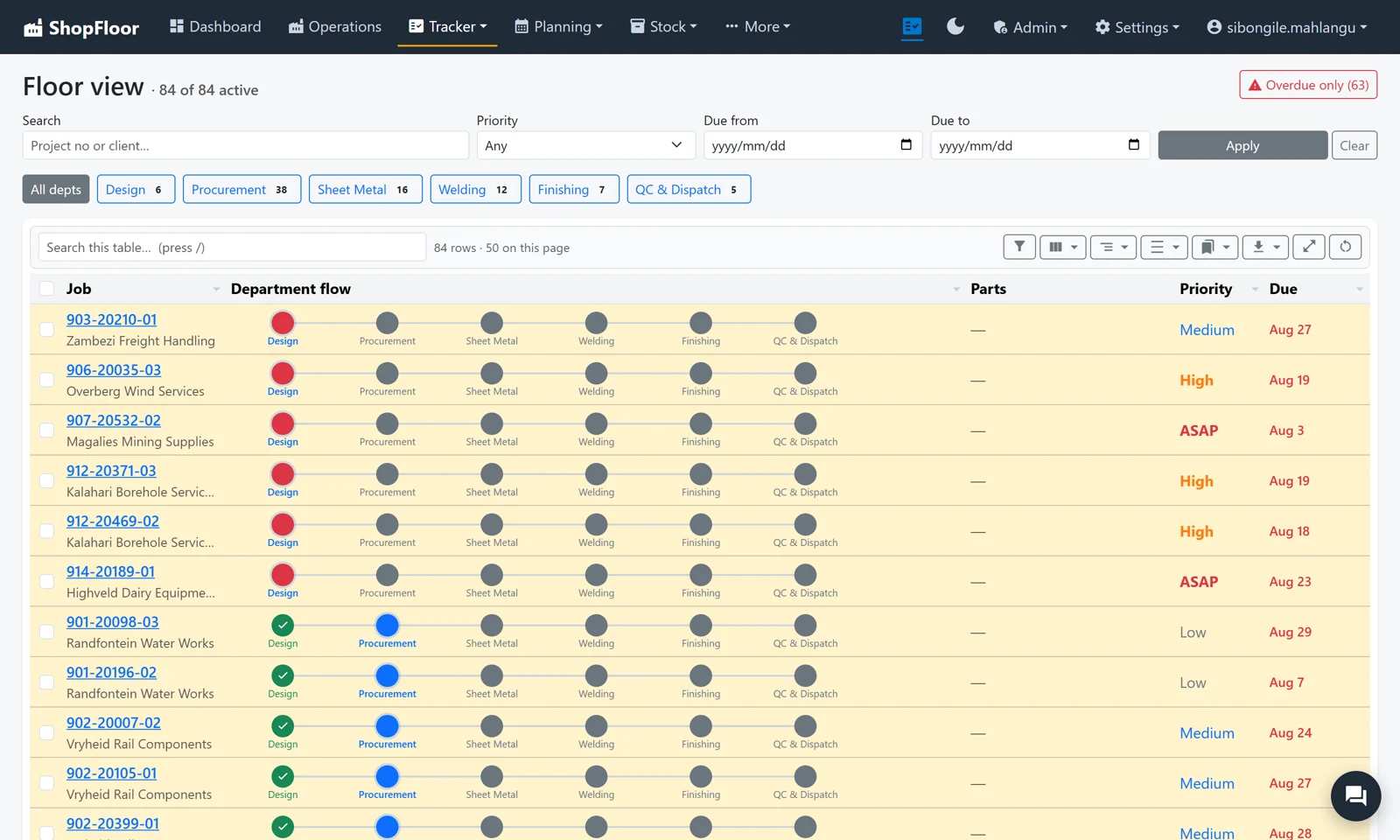1400x840 pixels.
Task: Click the task checklist icon in navbar
Action: click(912, 26)
